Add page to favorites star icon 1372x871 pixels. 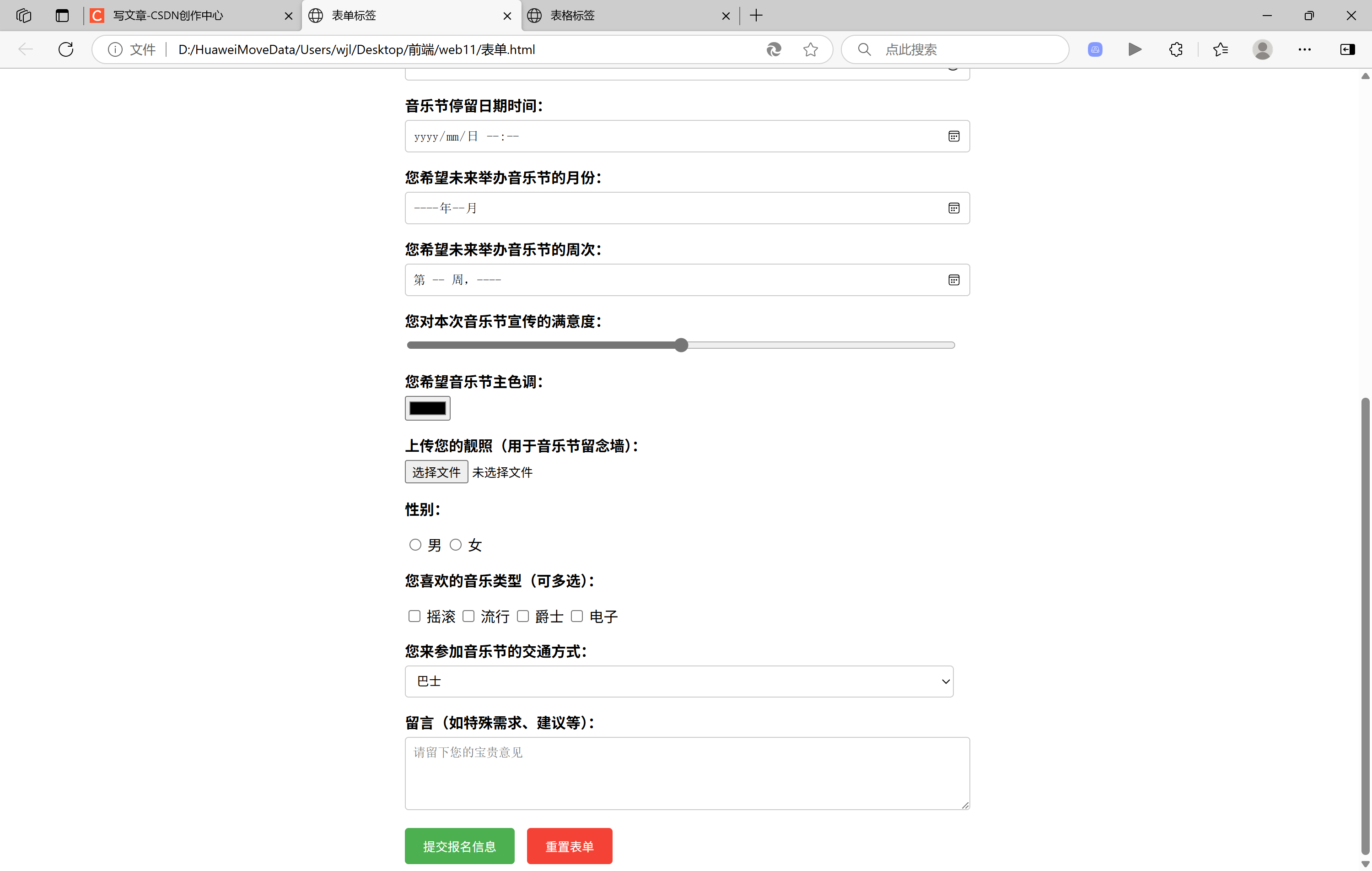click(x=810, y=49)
